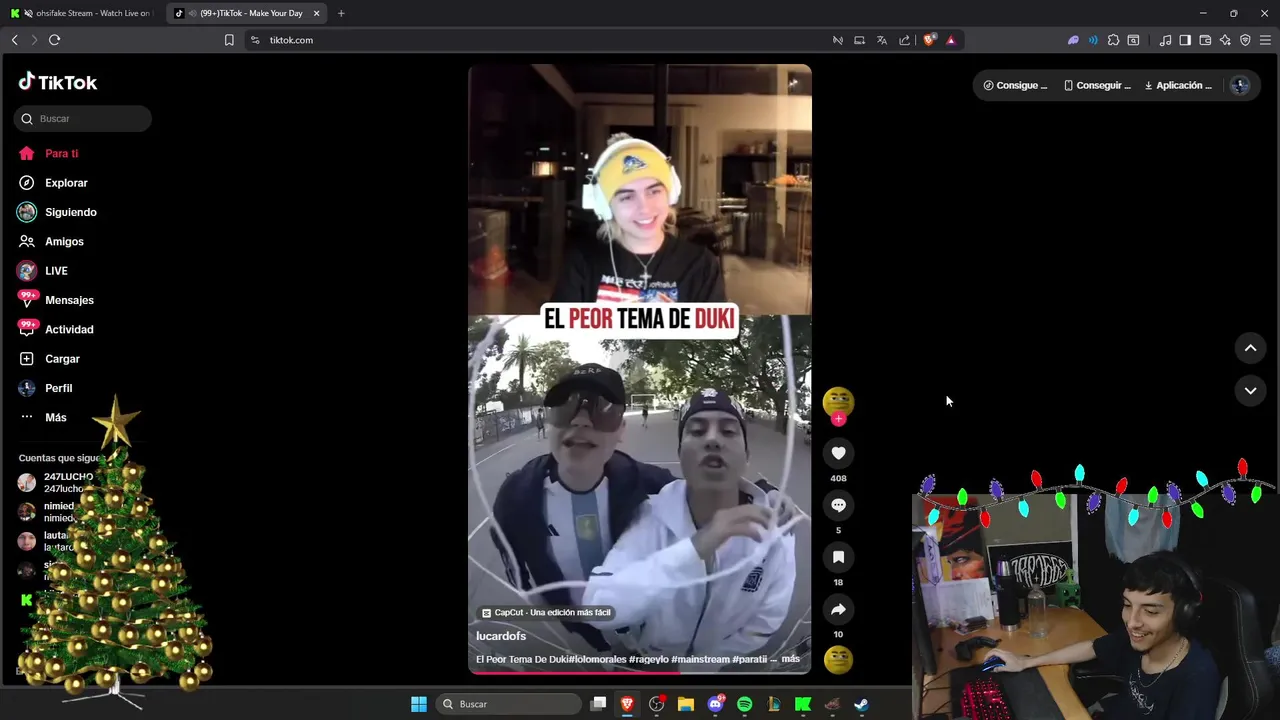This screenshot has height=720, width=1280.
Task: Click the Conseguir... phone app button
Action: click(1097, 85)
